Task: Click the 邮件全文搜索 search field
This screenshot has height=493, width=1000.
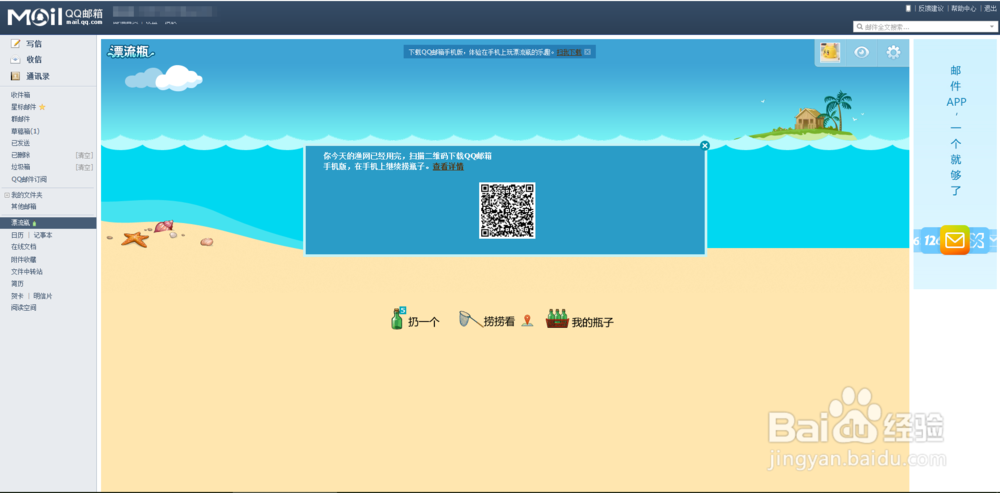Action: pyautogui.click(x=925, y=27)
